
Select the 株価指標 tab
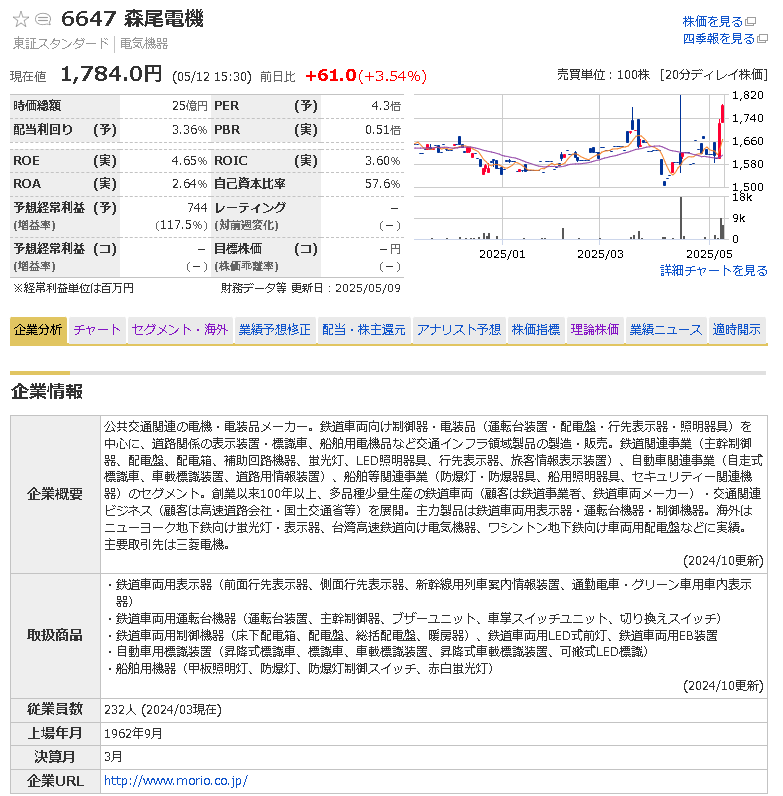click(x=536, y=329)
